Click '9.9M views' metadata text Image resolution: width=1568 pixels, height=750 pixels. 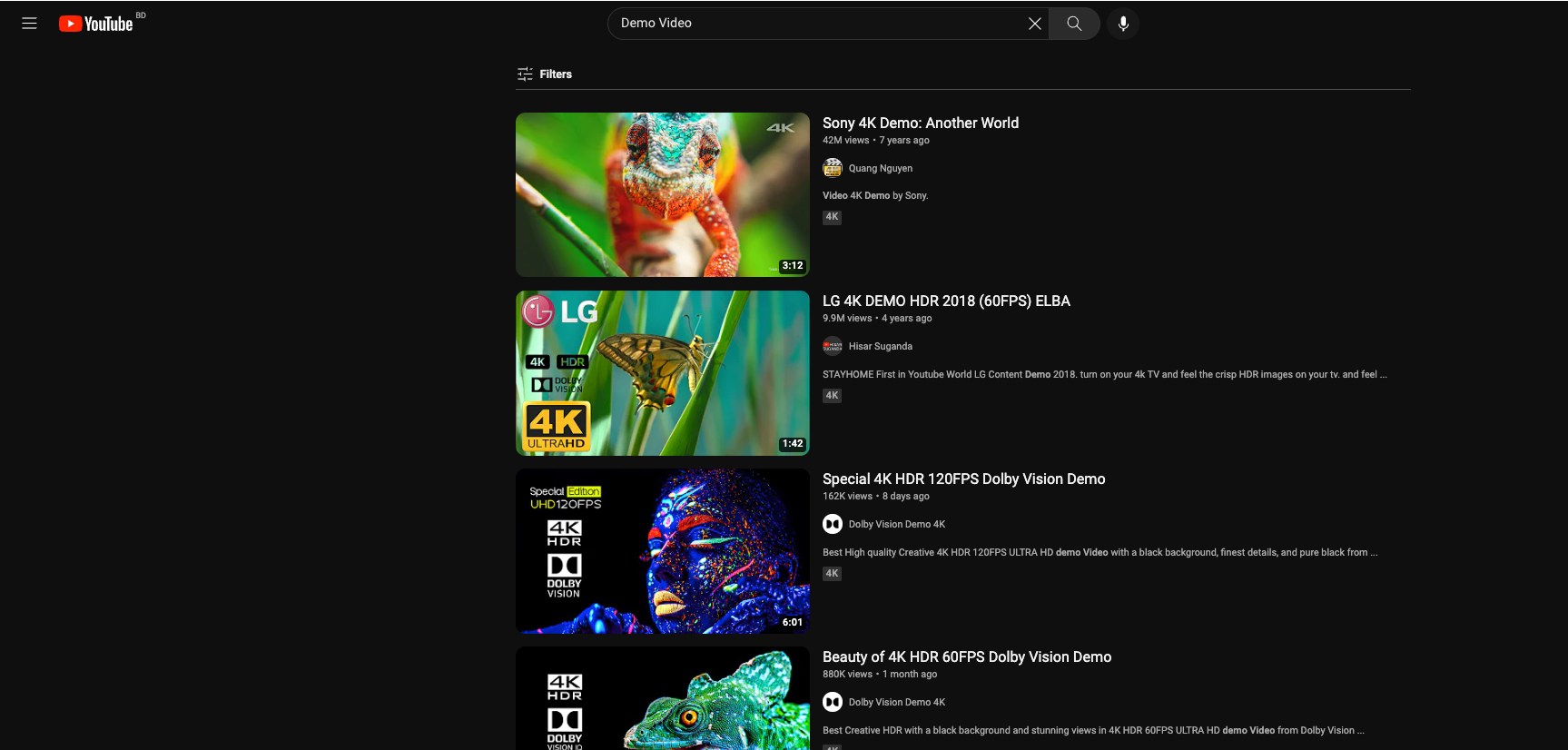click(847, 318)
